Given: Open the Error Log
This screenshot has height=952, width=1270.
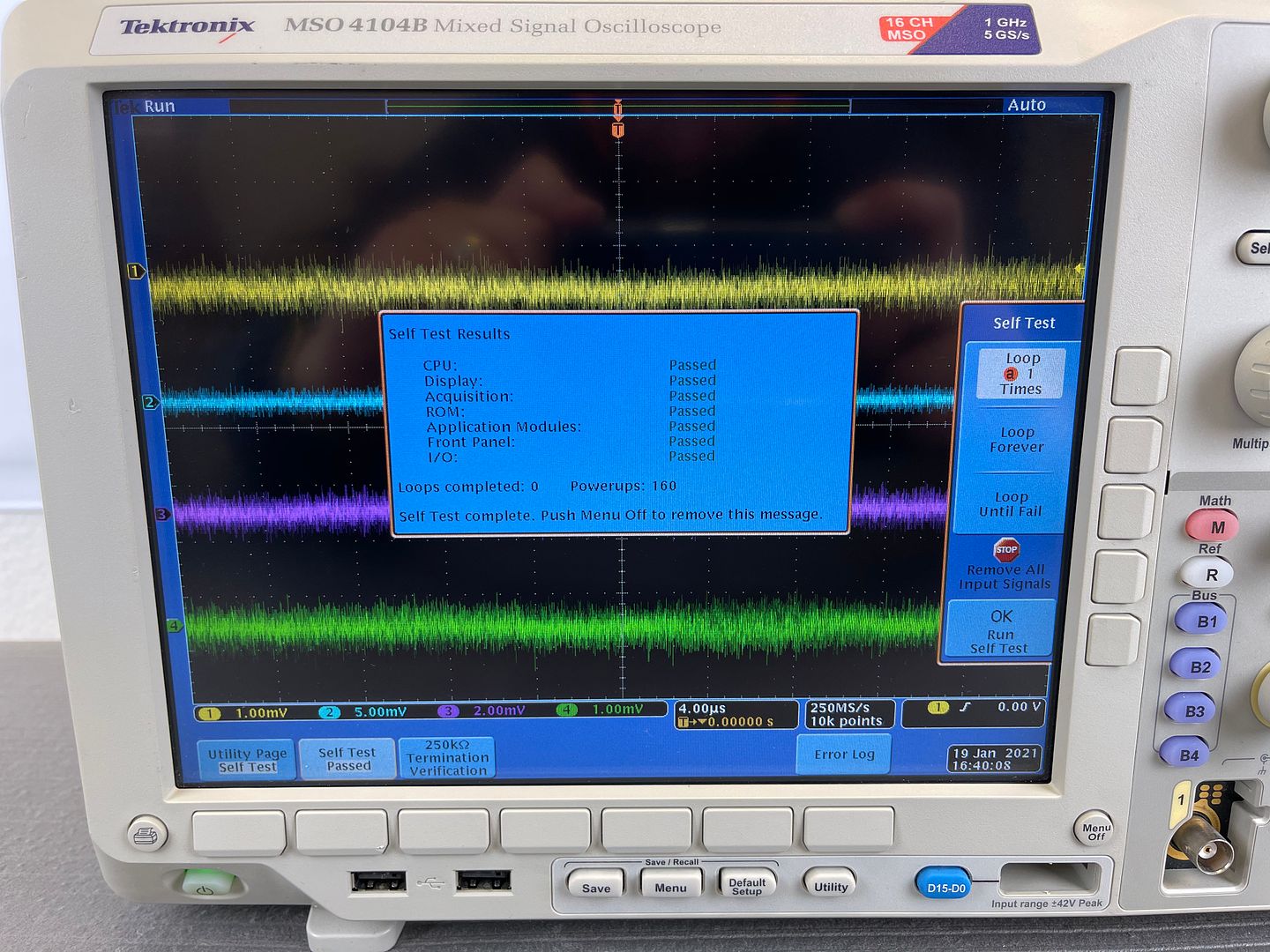Looking at the screenshot, I should (844, 755).
